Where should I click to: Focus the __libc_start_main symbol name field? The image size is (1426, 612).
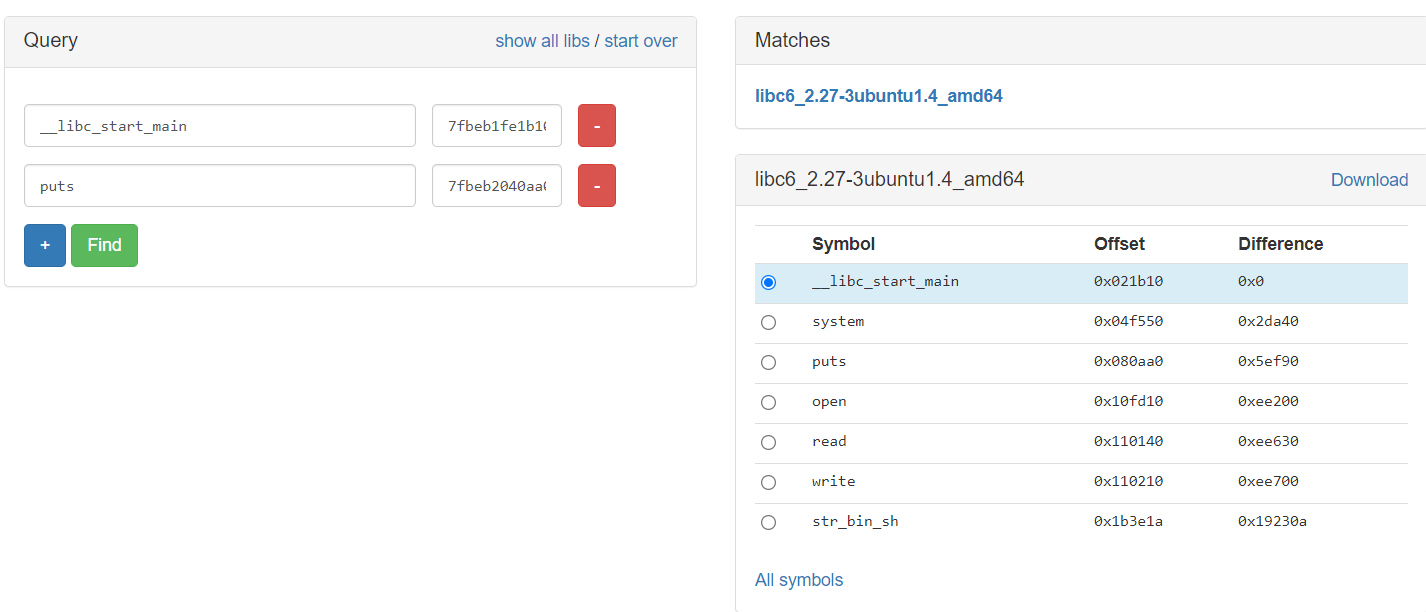(x=220, y=126)
